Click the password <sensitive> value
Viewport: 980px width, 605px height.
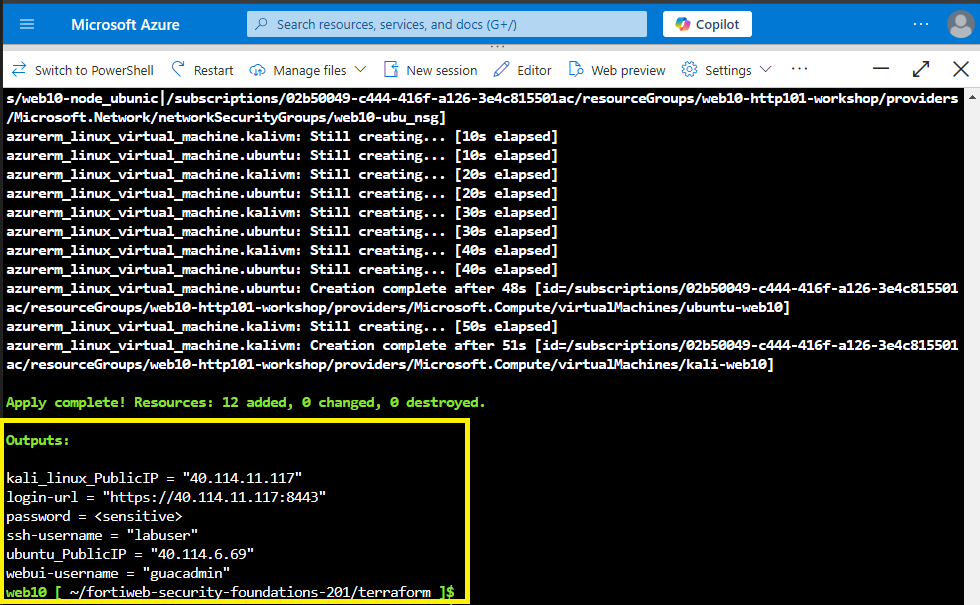(138, 516)
